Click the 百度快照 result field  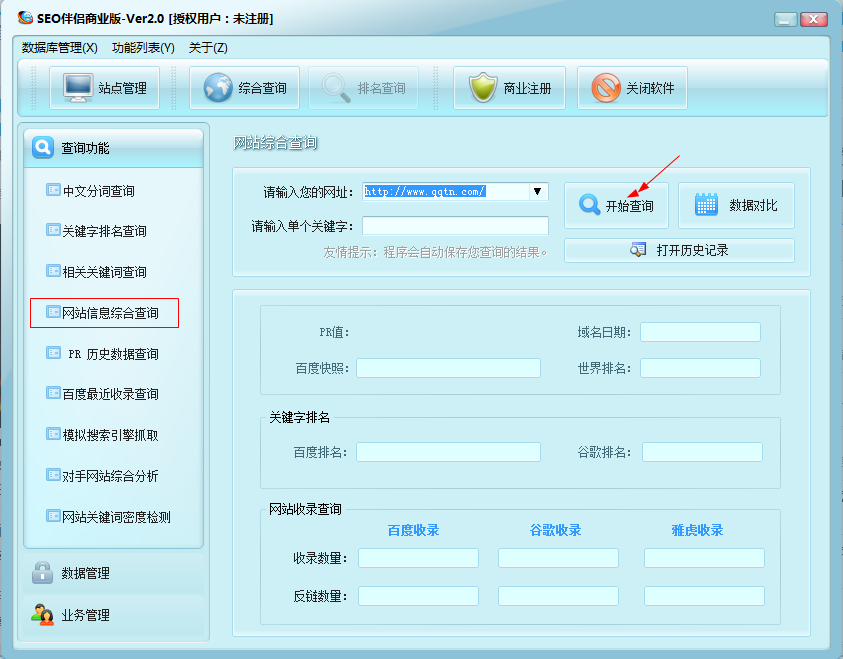point(448,368)
